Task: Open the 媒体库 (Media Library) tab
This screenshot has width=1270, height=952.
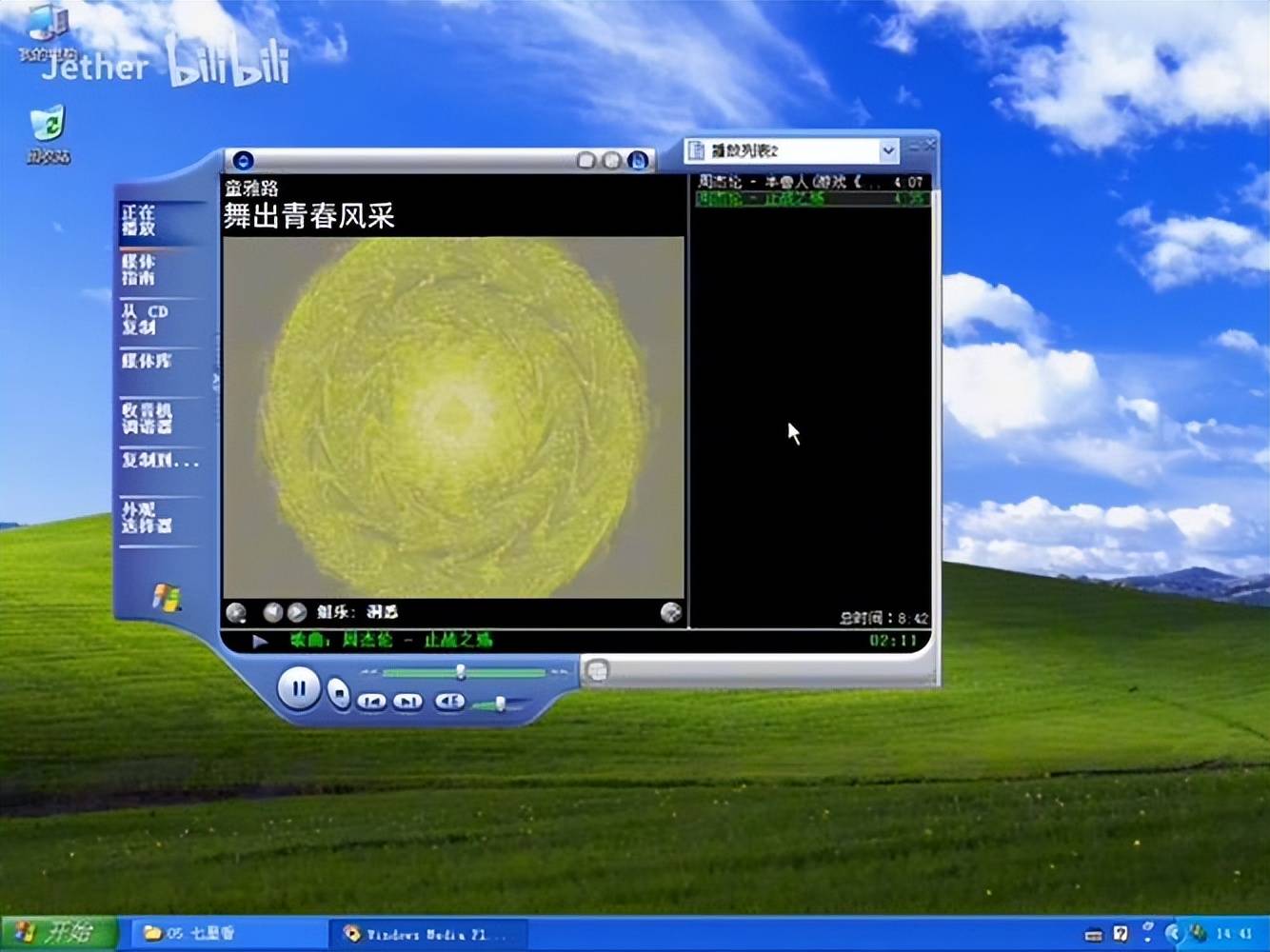Action: point(146,361)
